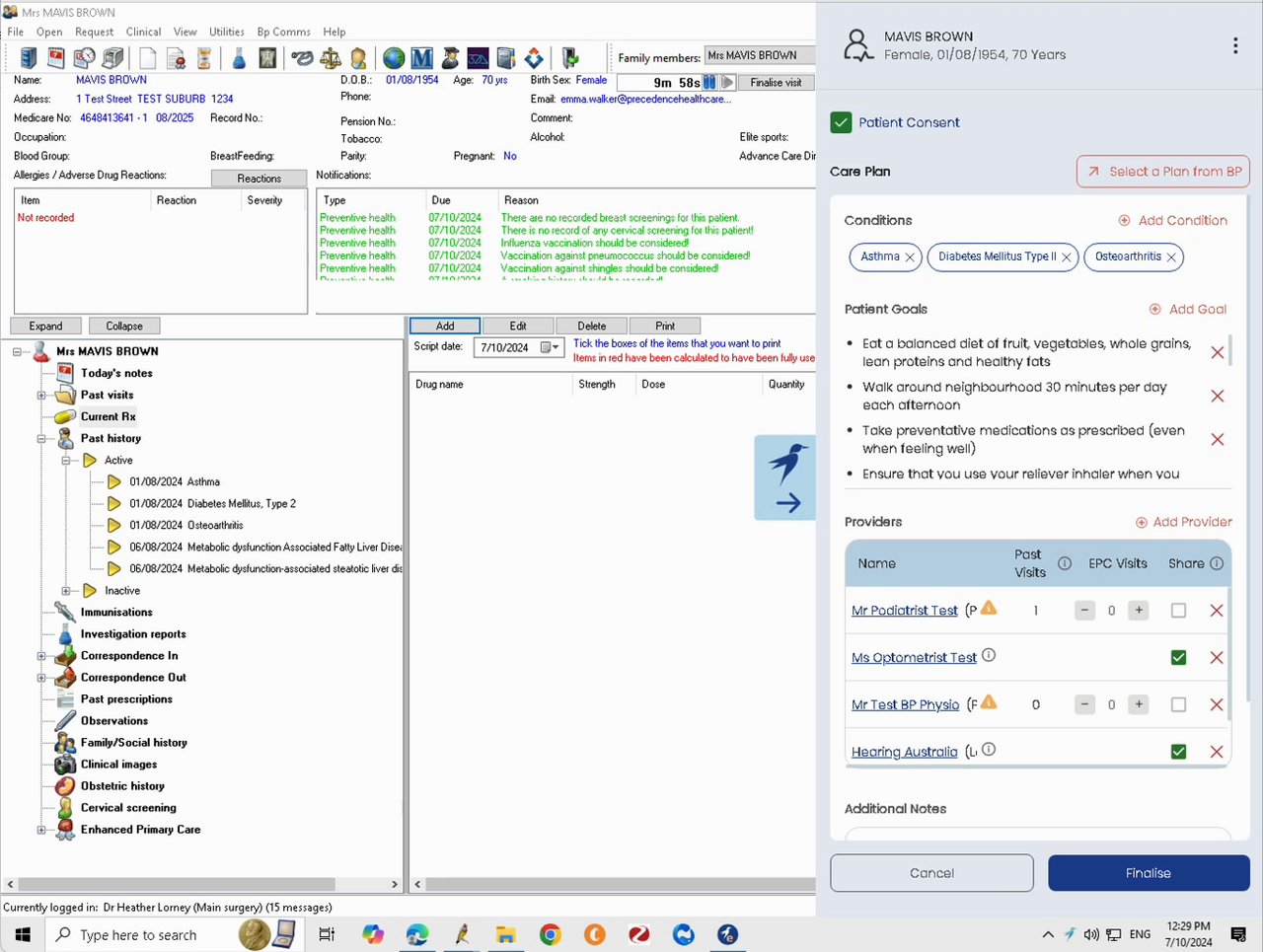Remove the 'Eat a balanced diet' goal
This screenshot has width=1263, height=952.
tap(1218, 352)
